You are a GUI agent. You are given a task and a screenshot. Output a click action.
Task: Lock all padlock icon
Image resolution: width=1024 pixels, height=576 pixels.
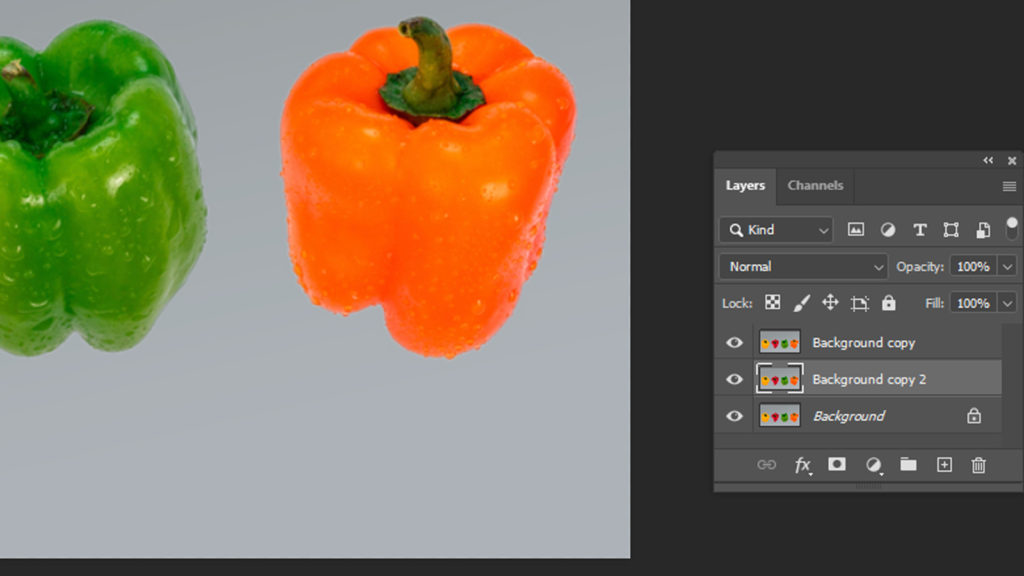click(888, 302)
